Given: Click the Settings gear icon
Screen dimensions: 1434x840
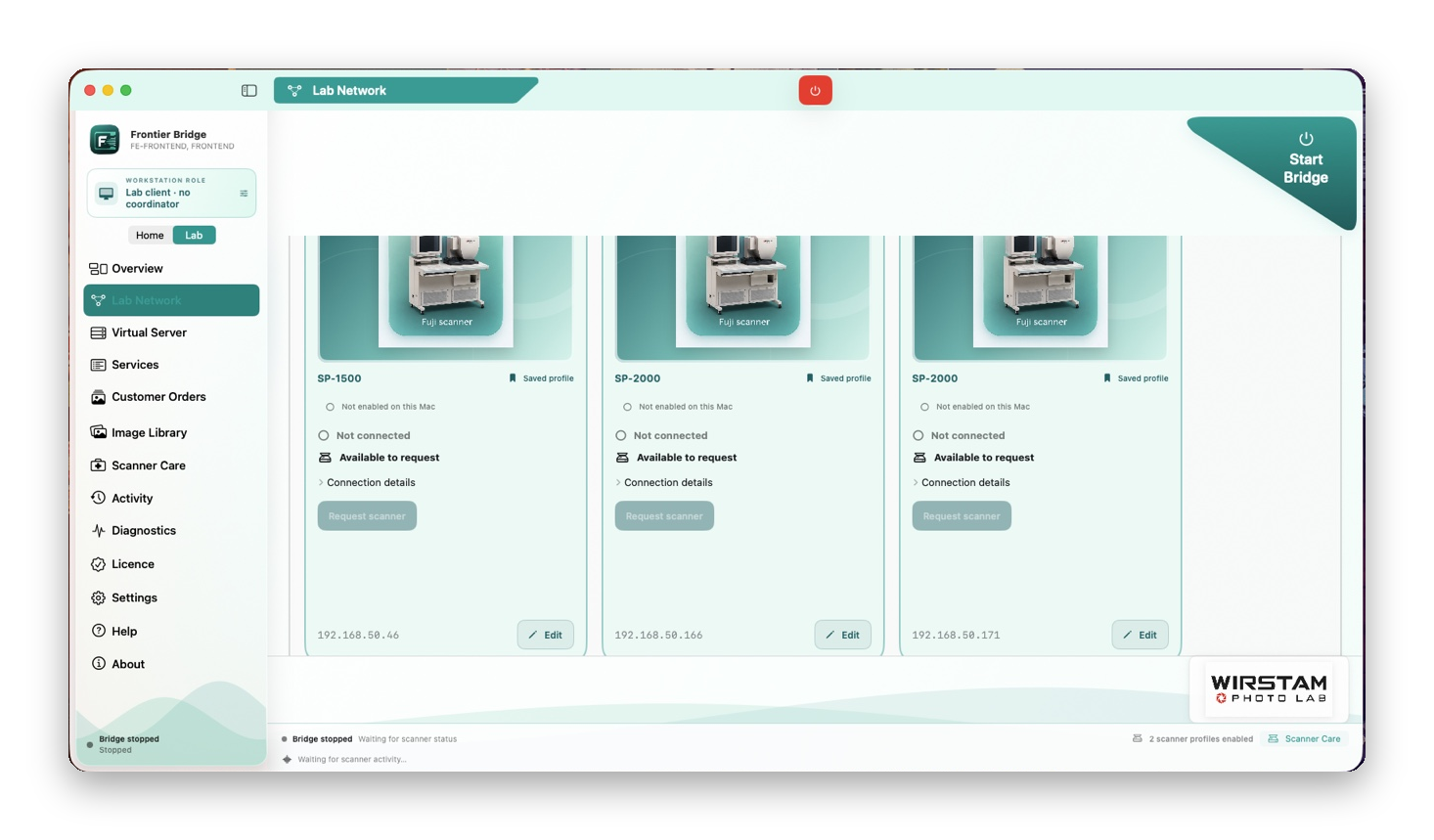Looking at the screenshot, I should [x=98, y=597].
